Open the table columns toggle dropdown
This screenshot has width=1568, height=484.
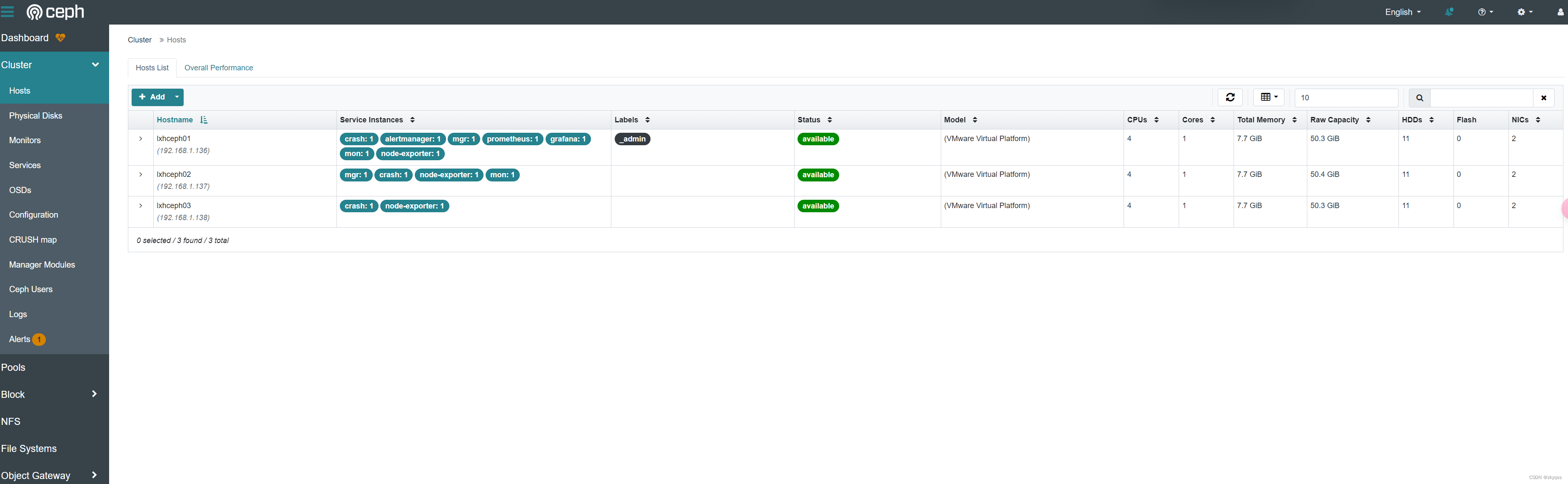[1269, 97]
